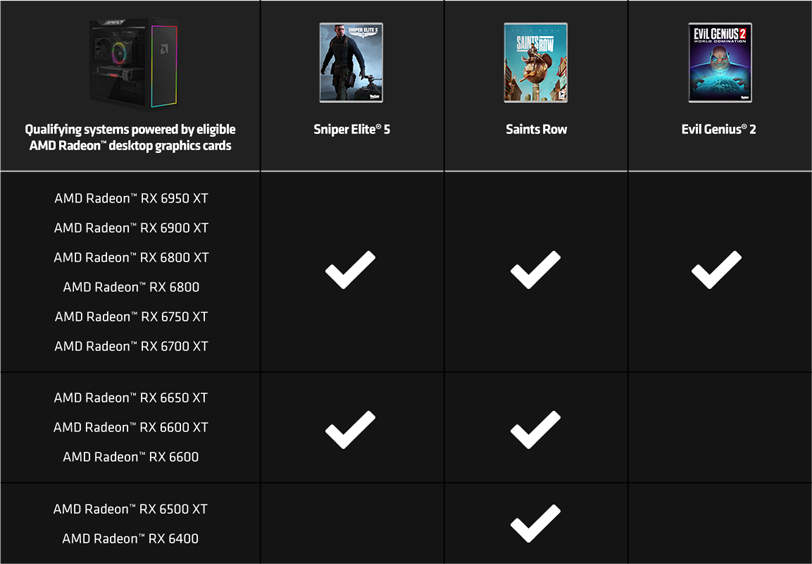
Task: Click Sniper Elite 5 checkmark for RX 6650 XT tier
Action: click(x=351, y=430)
